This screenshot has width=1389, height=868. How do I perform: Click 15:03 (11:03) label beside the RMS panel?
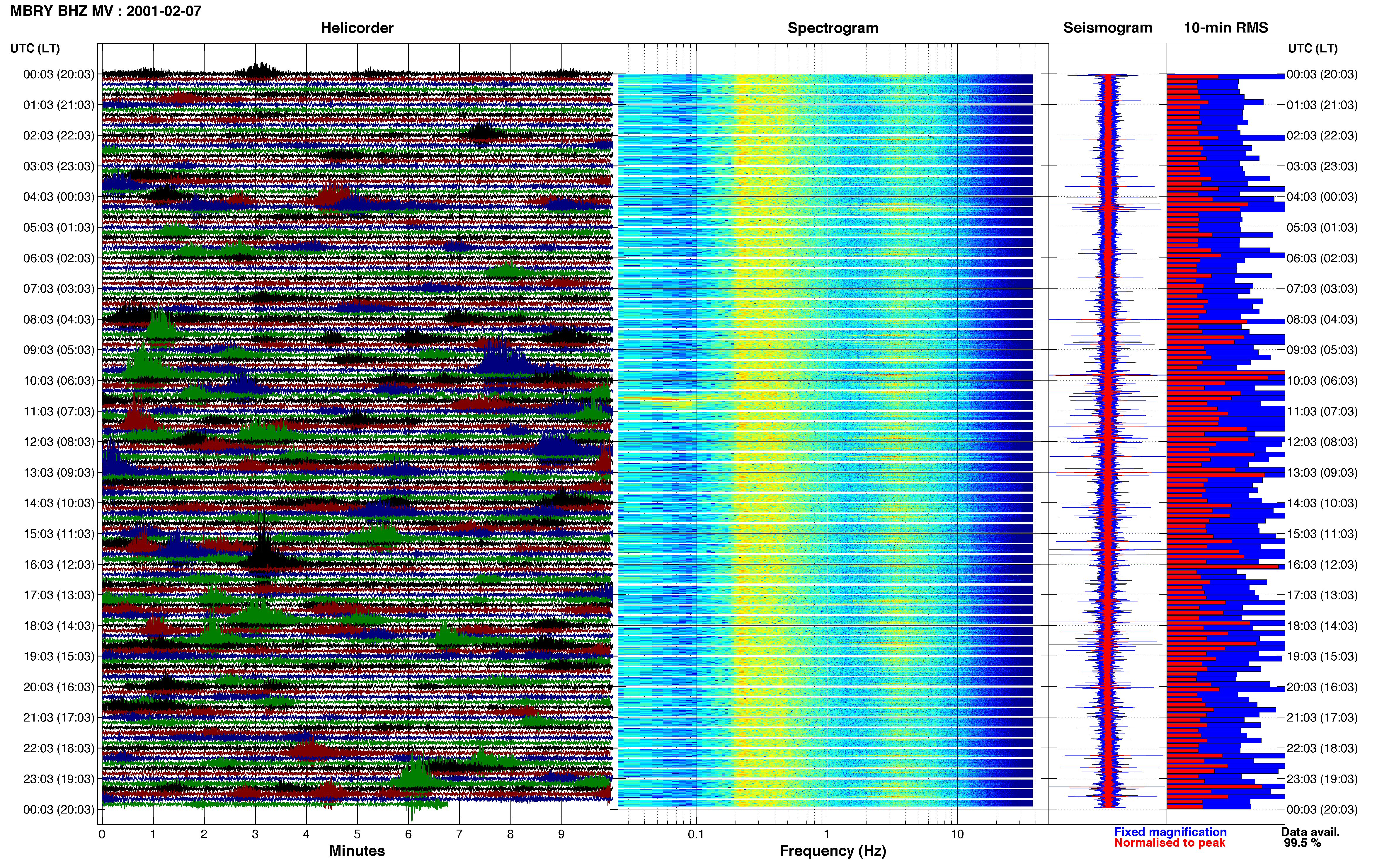(1322, 534)
